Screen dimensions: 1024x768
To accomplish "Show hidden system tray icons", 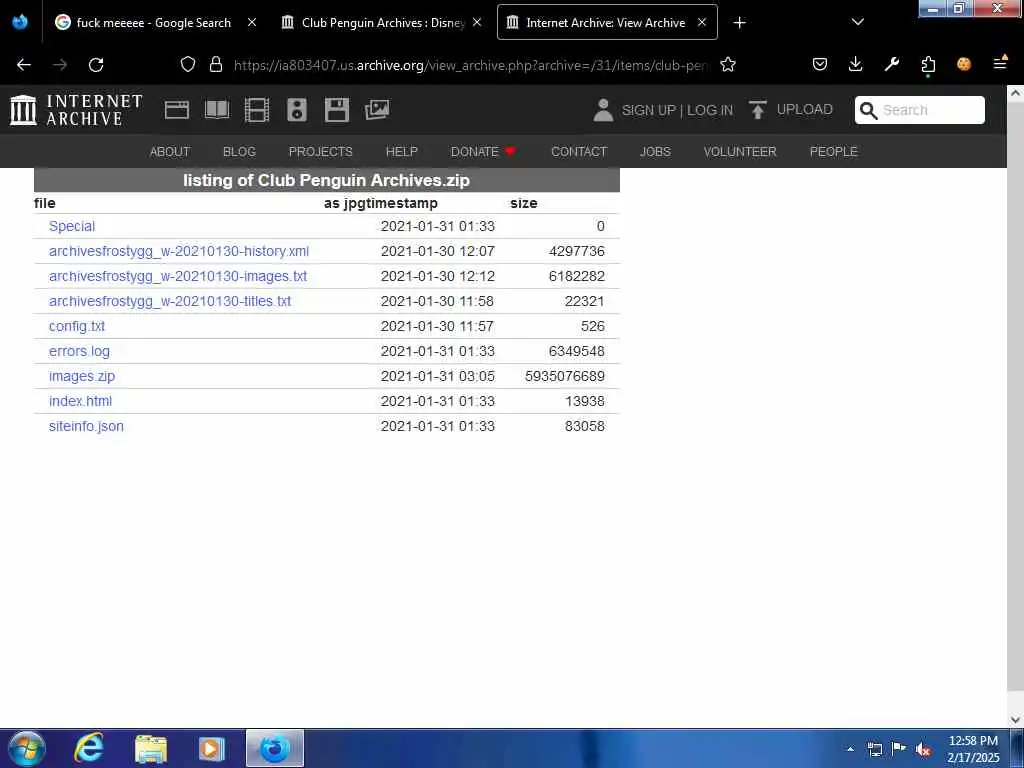I will pos(850,750).
